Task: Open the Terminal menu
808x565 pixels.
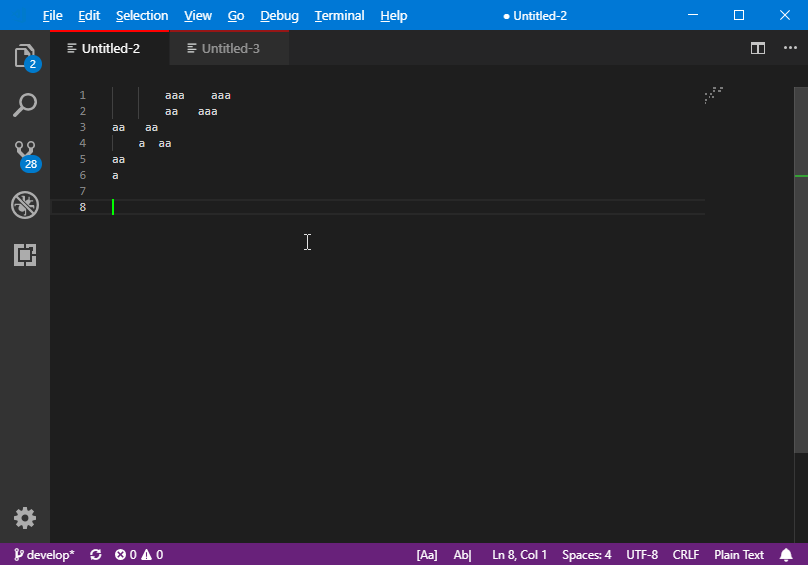Action: pos(340,15)
